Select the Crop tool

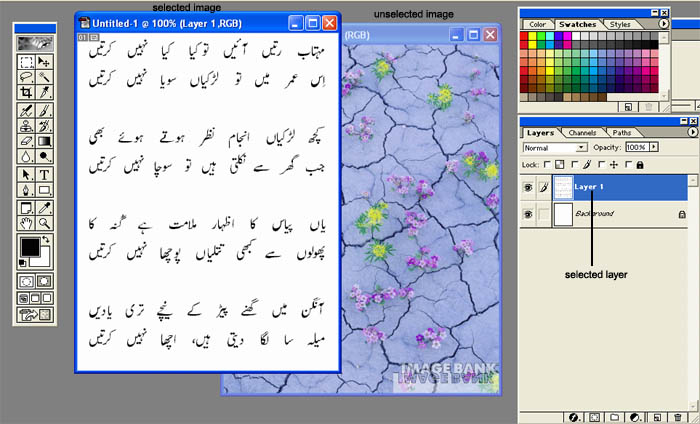tap(27, 92)
